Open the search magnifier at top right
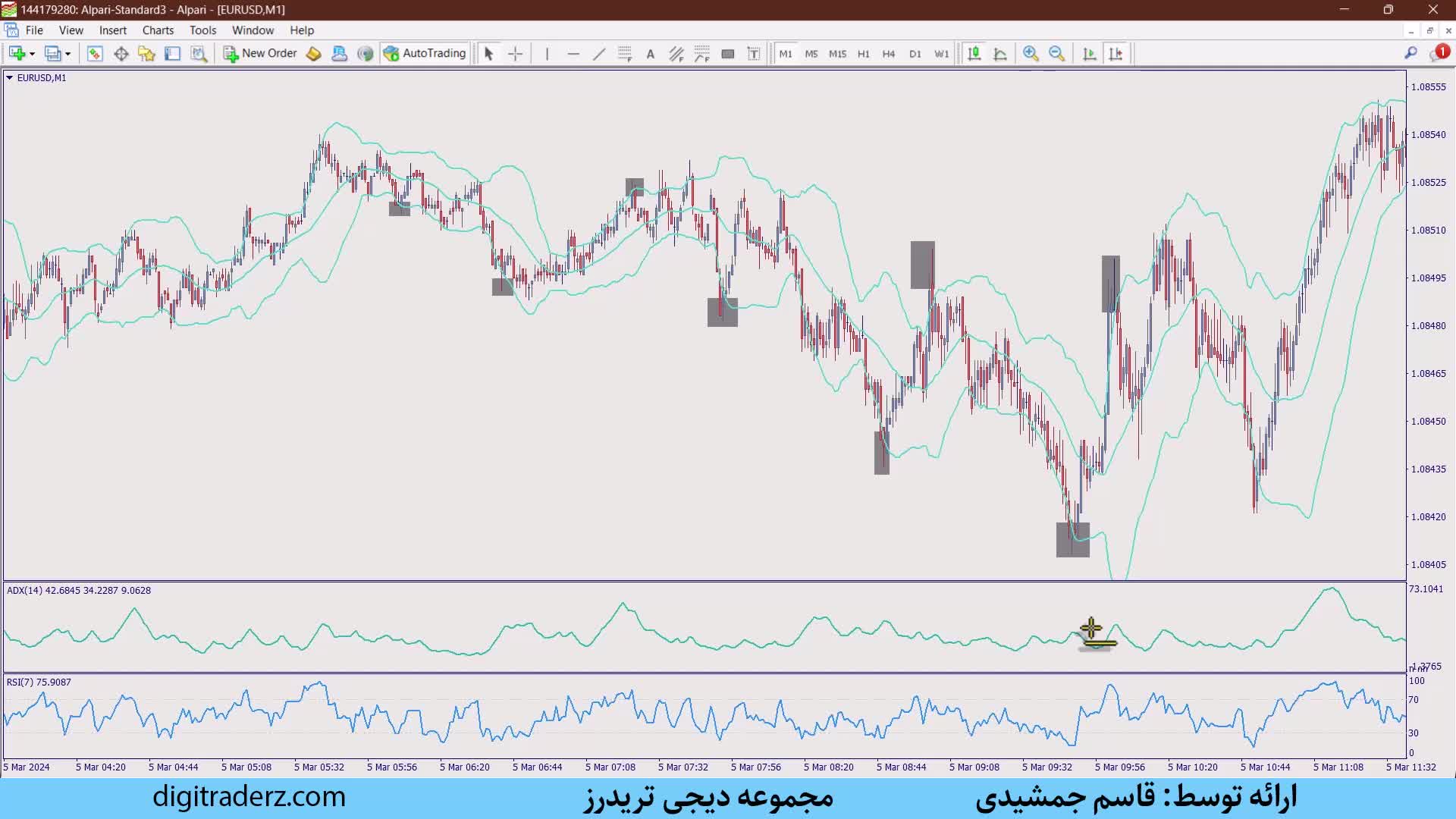 pos(1410,53)
